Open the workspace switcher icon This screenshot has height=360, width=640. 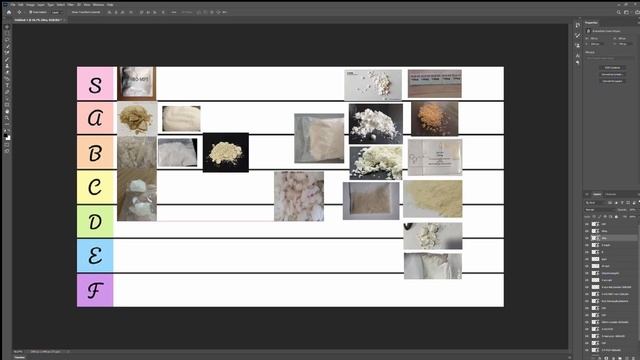627,12
